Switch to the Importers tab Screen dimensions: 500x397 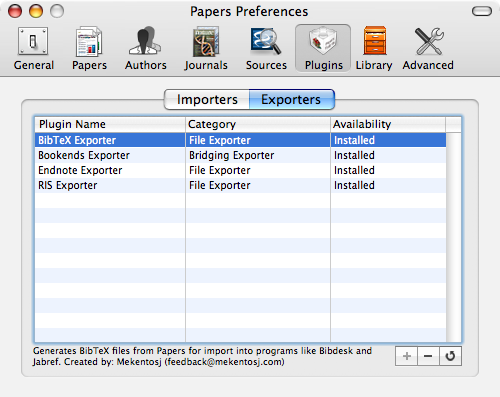click(207, 99)
